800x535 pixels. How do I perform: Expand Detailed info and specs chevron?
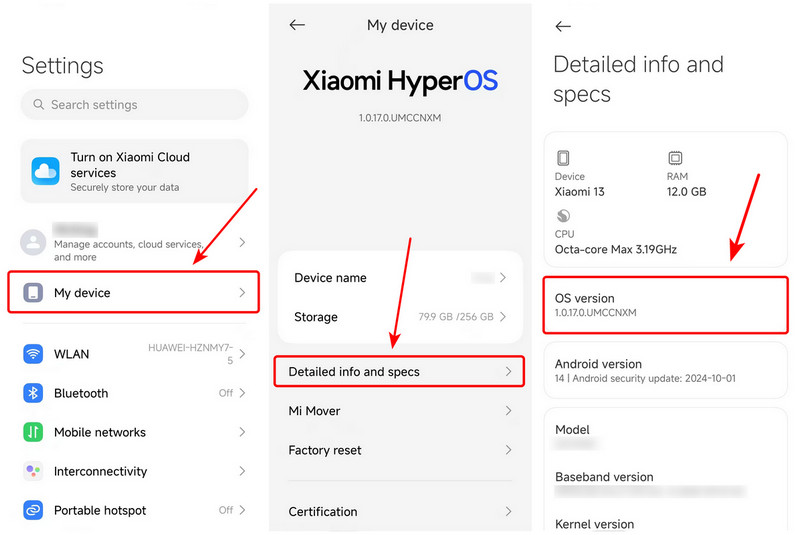tap(508, 371)
